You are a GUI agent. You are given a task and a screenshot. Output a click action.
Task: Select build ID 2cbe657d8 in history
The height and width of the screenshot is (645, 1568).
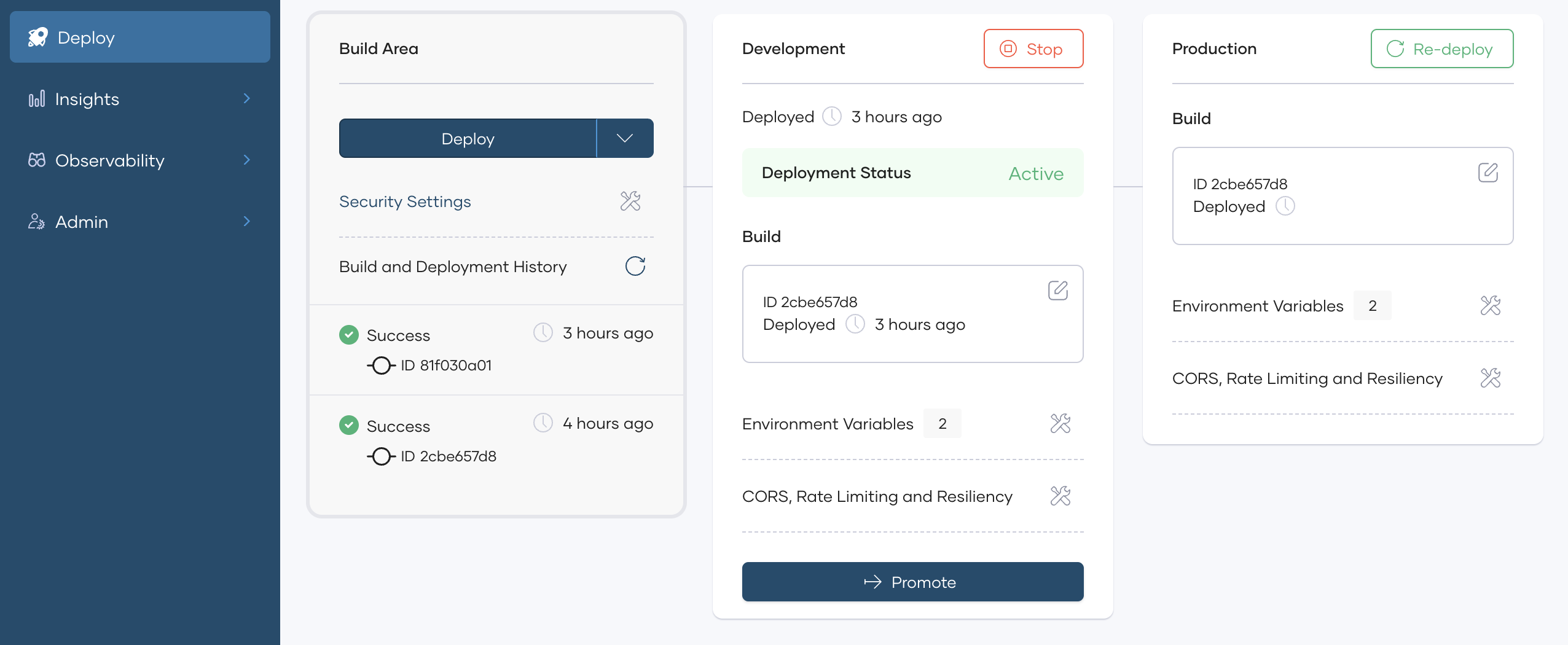[449, 456]
